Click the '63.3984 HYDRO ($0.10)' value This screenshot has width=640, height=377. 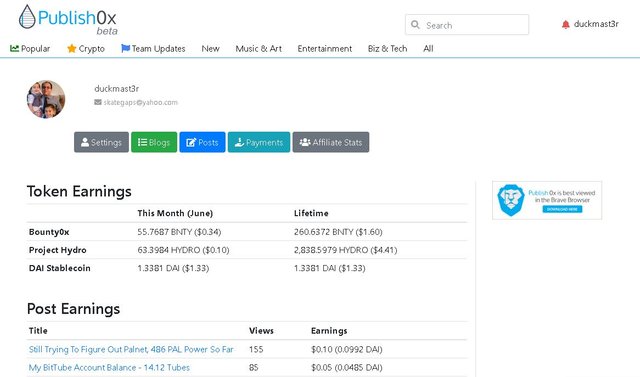[x=183, y=250]
